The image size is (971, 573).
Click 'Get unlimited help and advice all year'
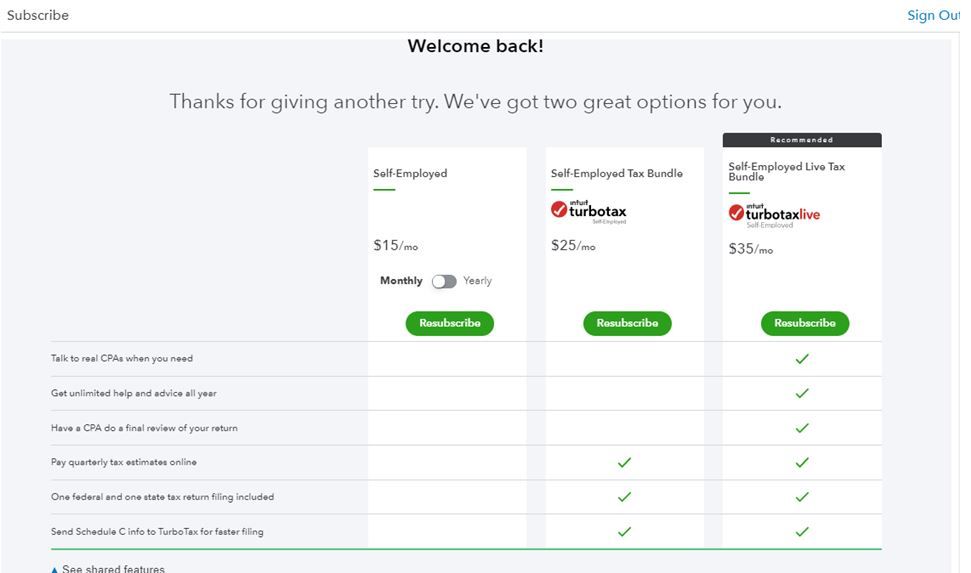pyautogui.click(x=134, y=393)
